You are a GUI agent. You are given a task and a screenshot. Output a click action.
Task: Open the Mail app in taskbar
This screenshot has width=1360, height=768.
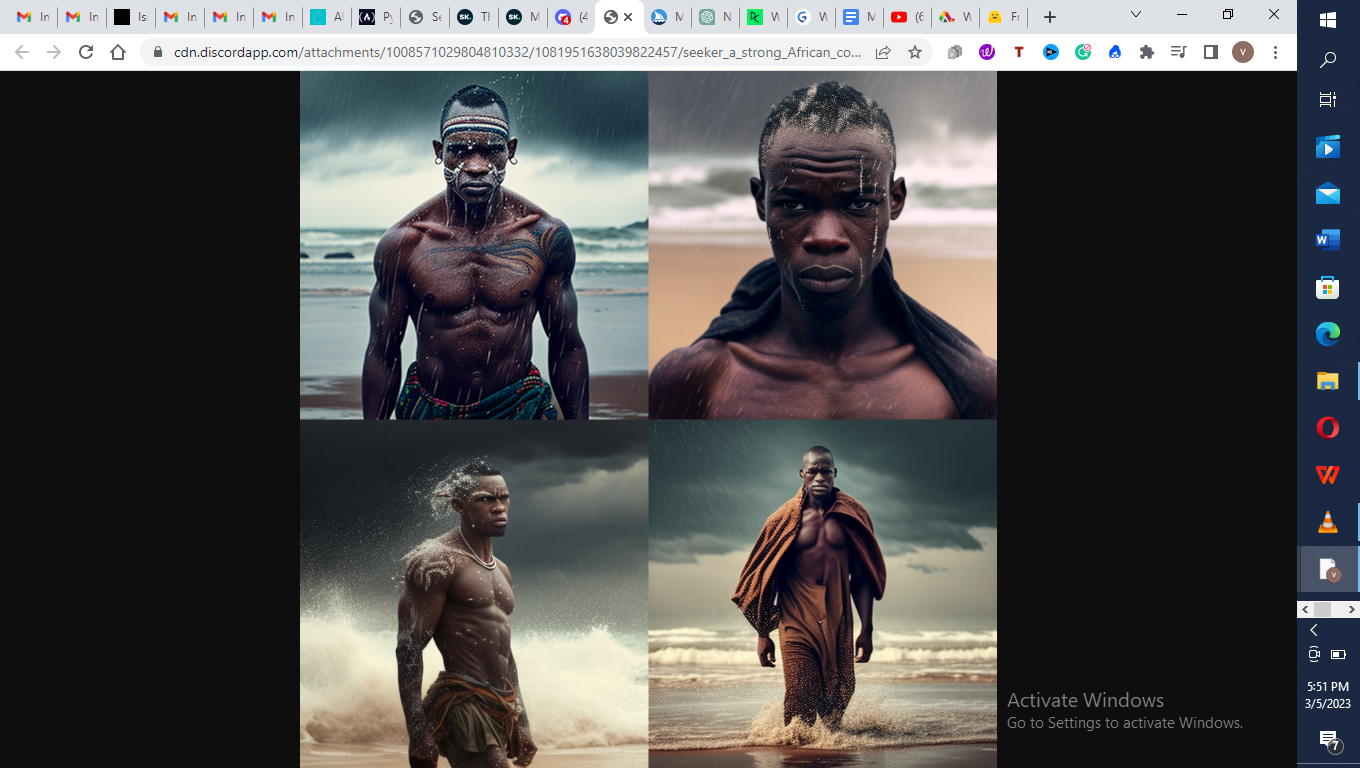1328,194
